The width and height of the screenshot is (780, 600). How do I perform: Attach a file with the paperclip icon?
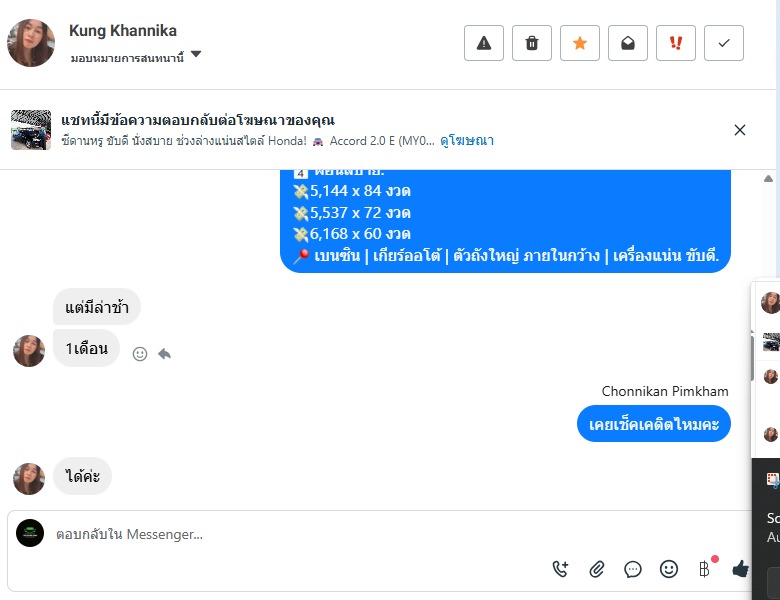coord(597,569)
